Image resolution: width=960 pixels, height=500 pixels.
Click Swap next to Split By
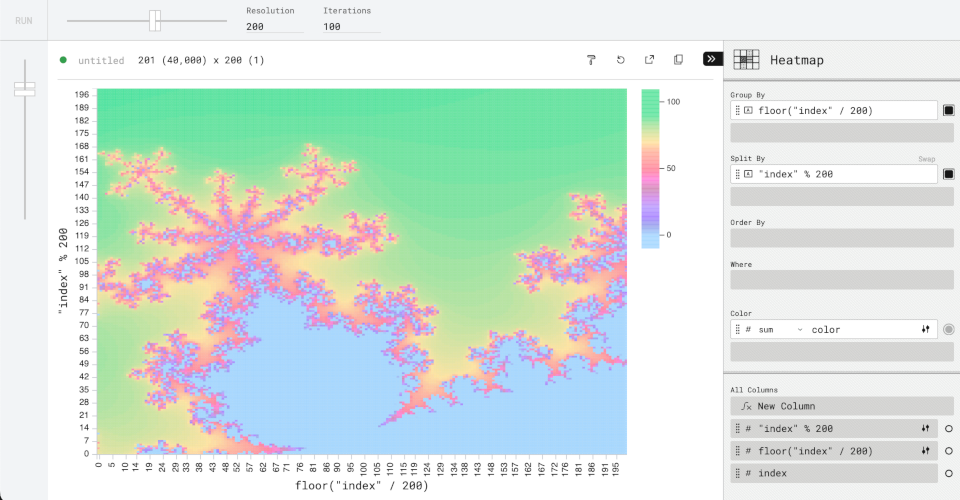927,158
